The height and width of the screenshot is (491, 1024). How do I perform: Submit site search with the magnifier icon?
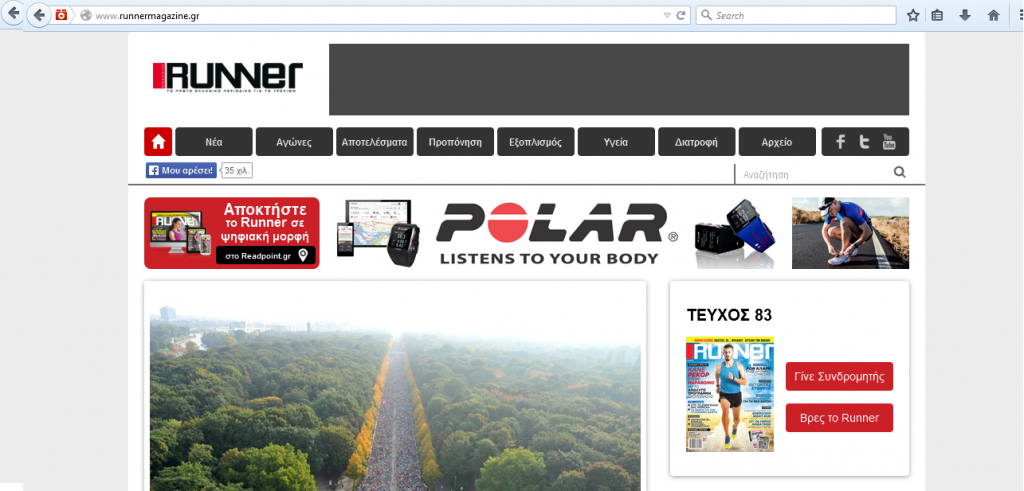(x=900, y=172)
